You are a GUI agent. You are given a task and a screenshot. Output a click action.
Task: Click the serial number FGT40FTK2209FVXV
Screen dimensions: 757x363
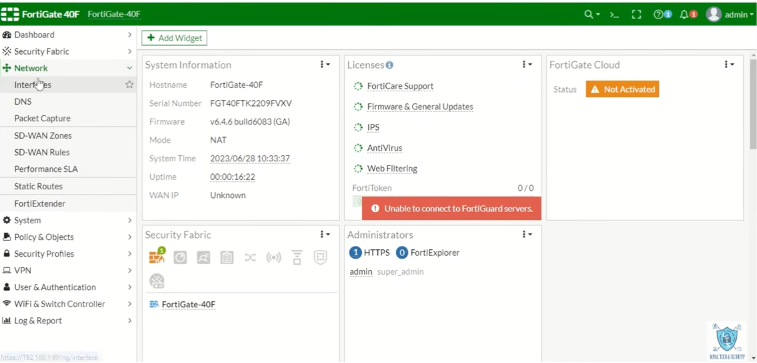coord(251,104)
